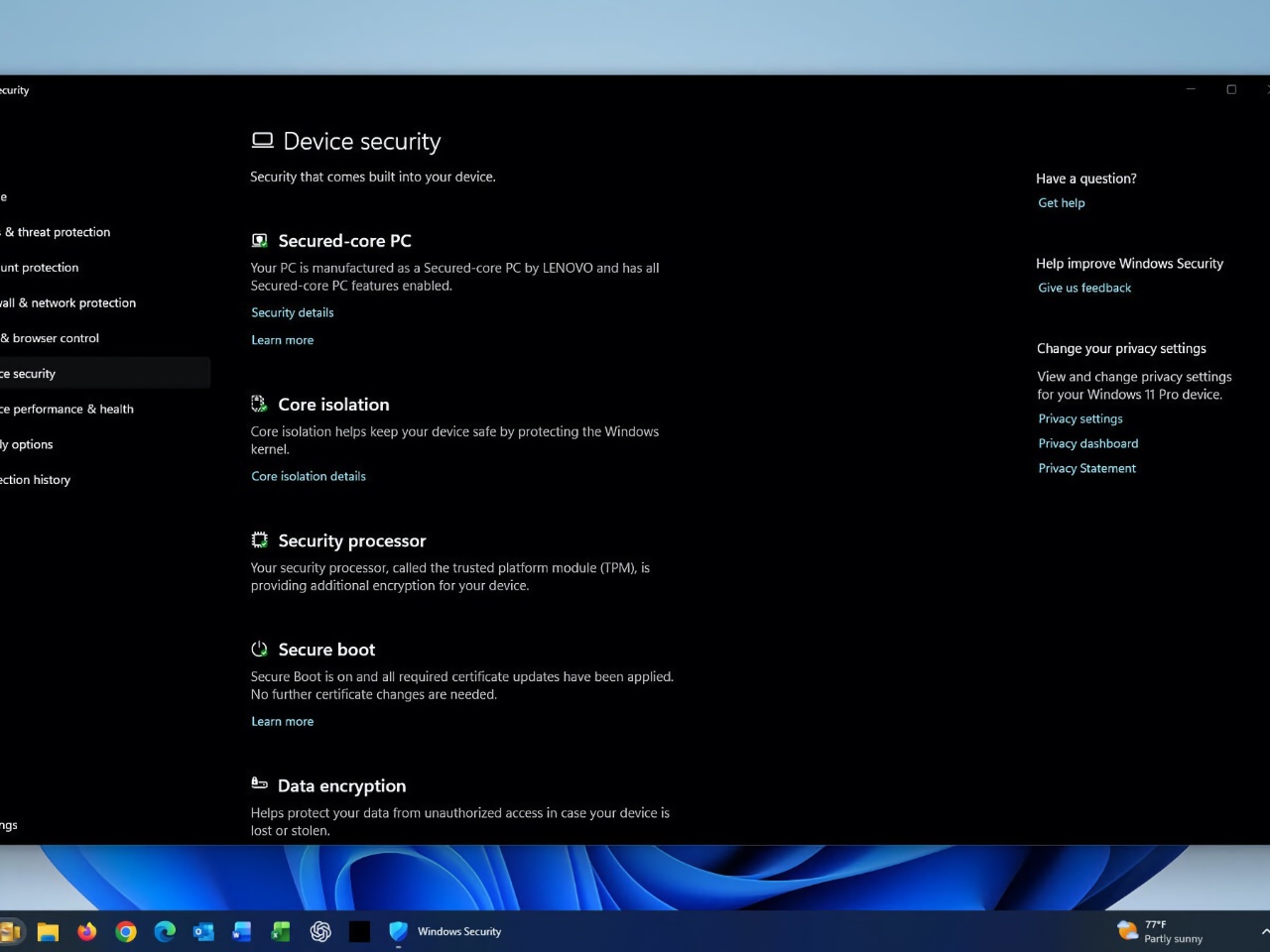This screenshot has height=952, width=1270.
Task: Click Give us feedback link
Action: pos(1083,289)
